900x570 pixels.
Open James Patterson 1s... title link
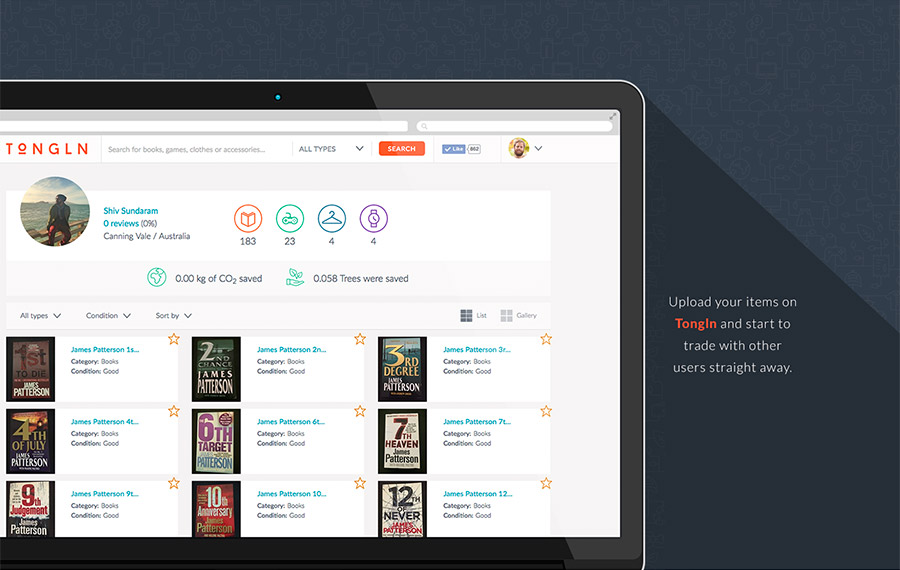pos(105,350)
